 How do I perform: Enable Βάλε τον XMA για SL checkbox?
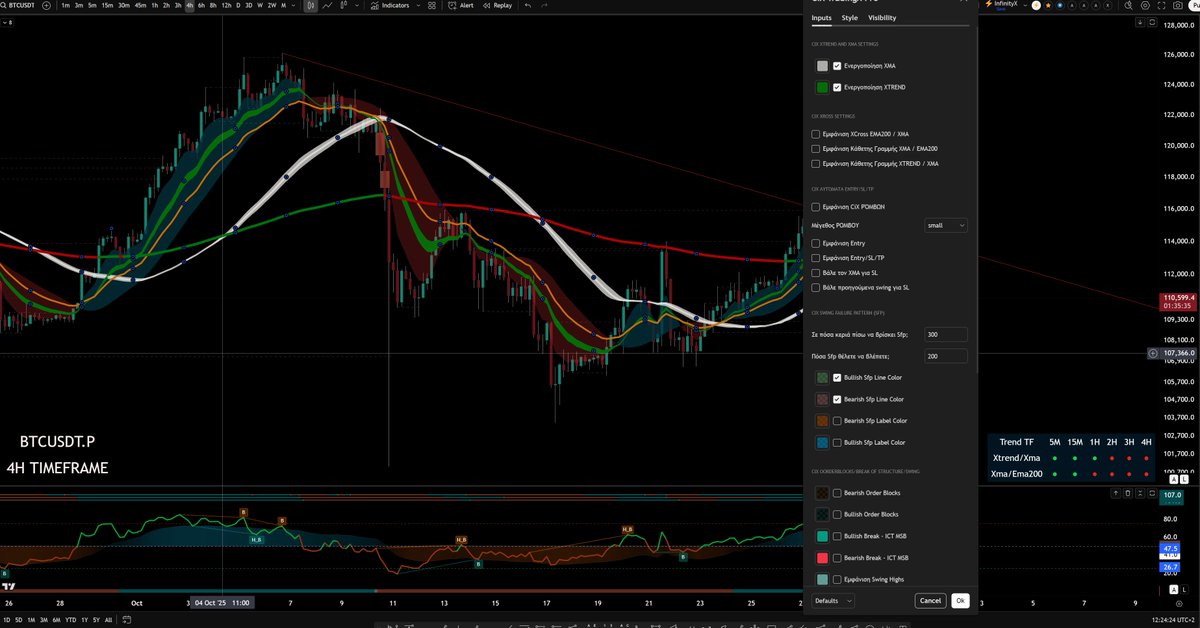(816, 273)
